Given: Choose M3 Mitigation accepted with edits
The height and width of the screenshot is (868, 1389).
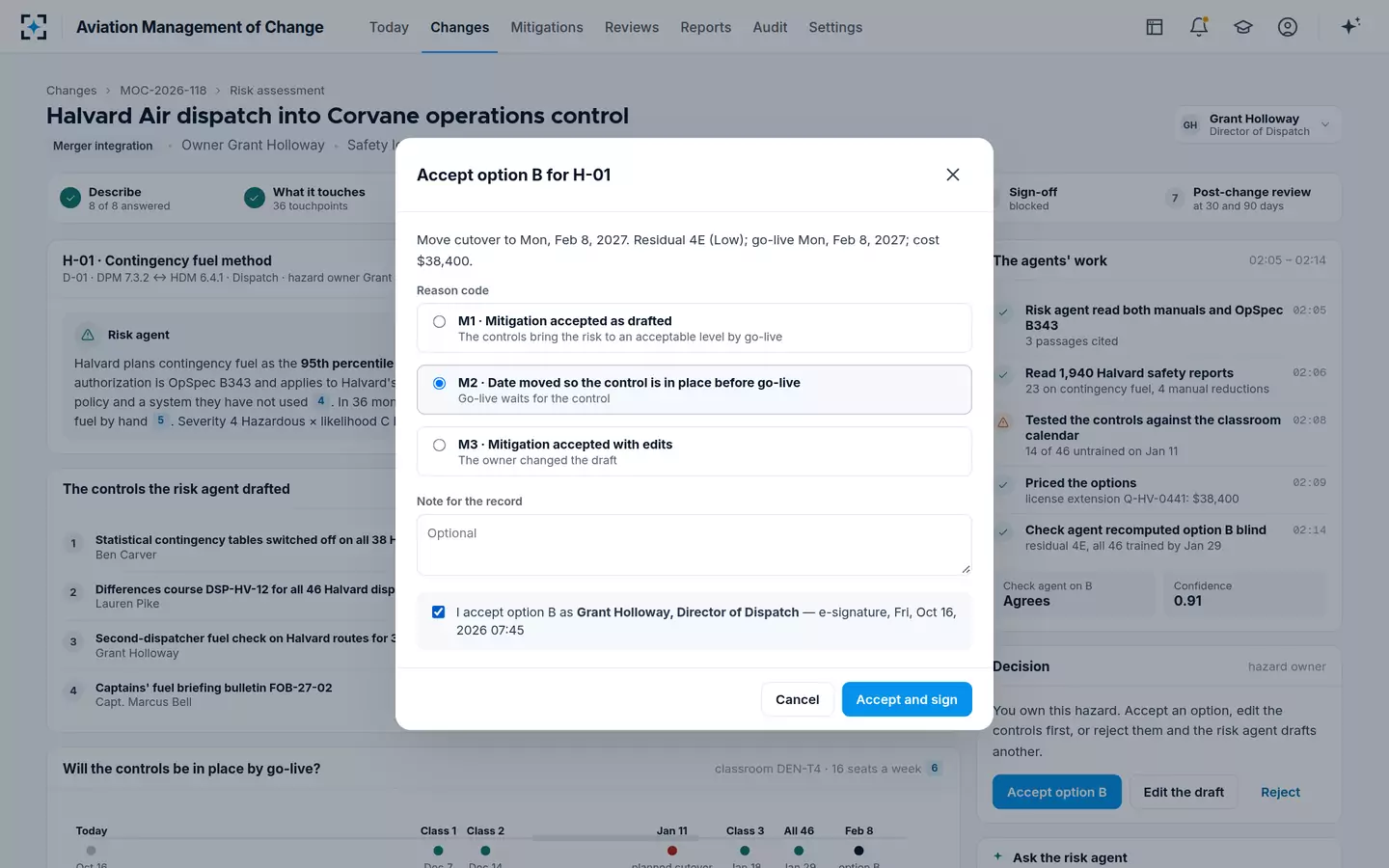Looking at the screenshot, I should point(694,451).
